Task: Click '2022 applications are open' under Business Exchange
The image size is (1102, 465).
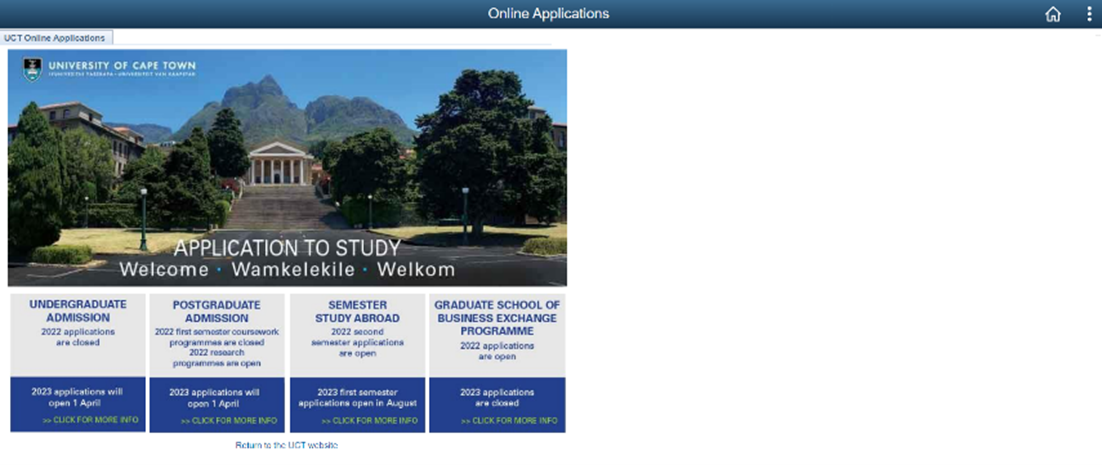Action: point(497,351)
